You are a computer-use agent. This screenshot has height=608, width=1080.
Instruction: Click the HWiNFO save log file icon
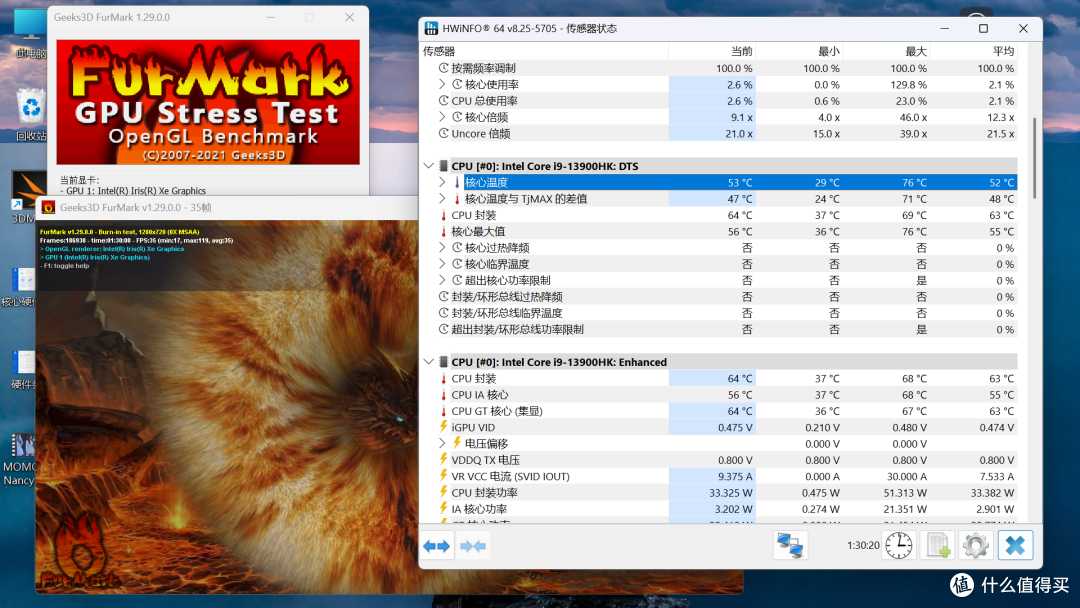pyautogui.click(x=937, y=545)
